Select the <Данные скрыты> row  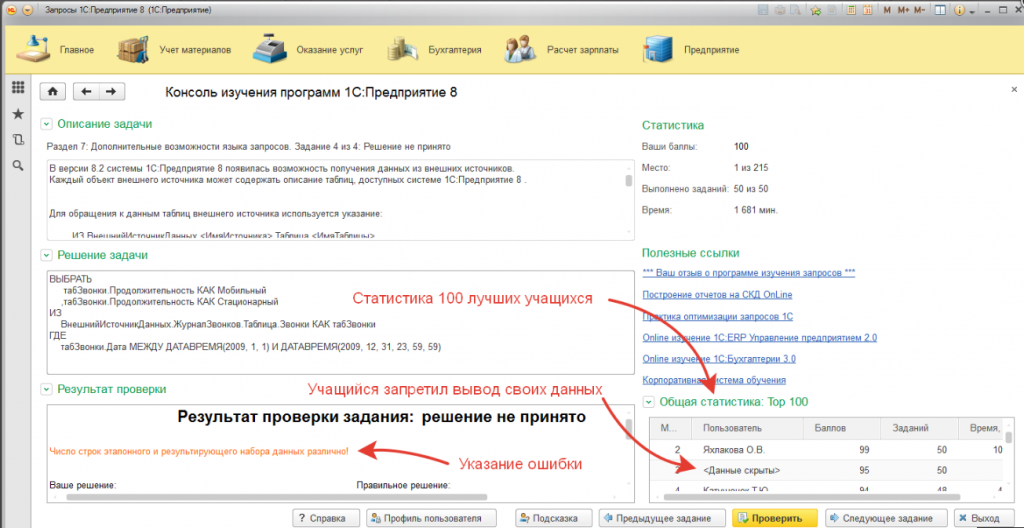coord(827,470)
